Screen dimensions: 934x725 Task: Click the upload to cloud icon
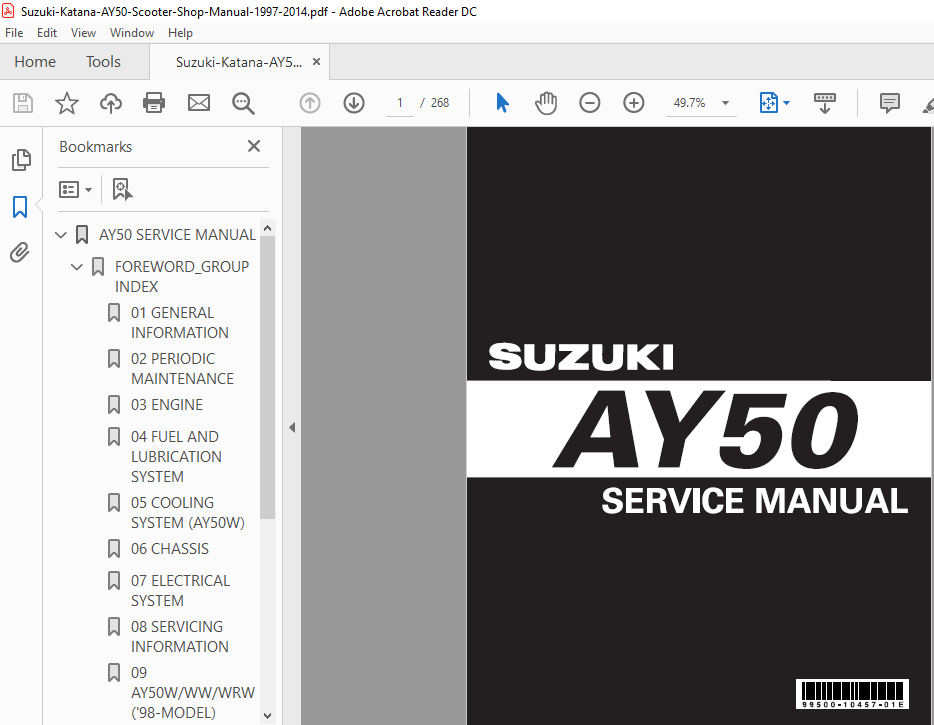(x=111, y=103)
